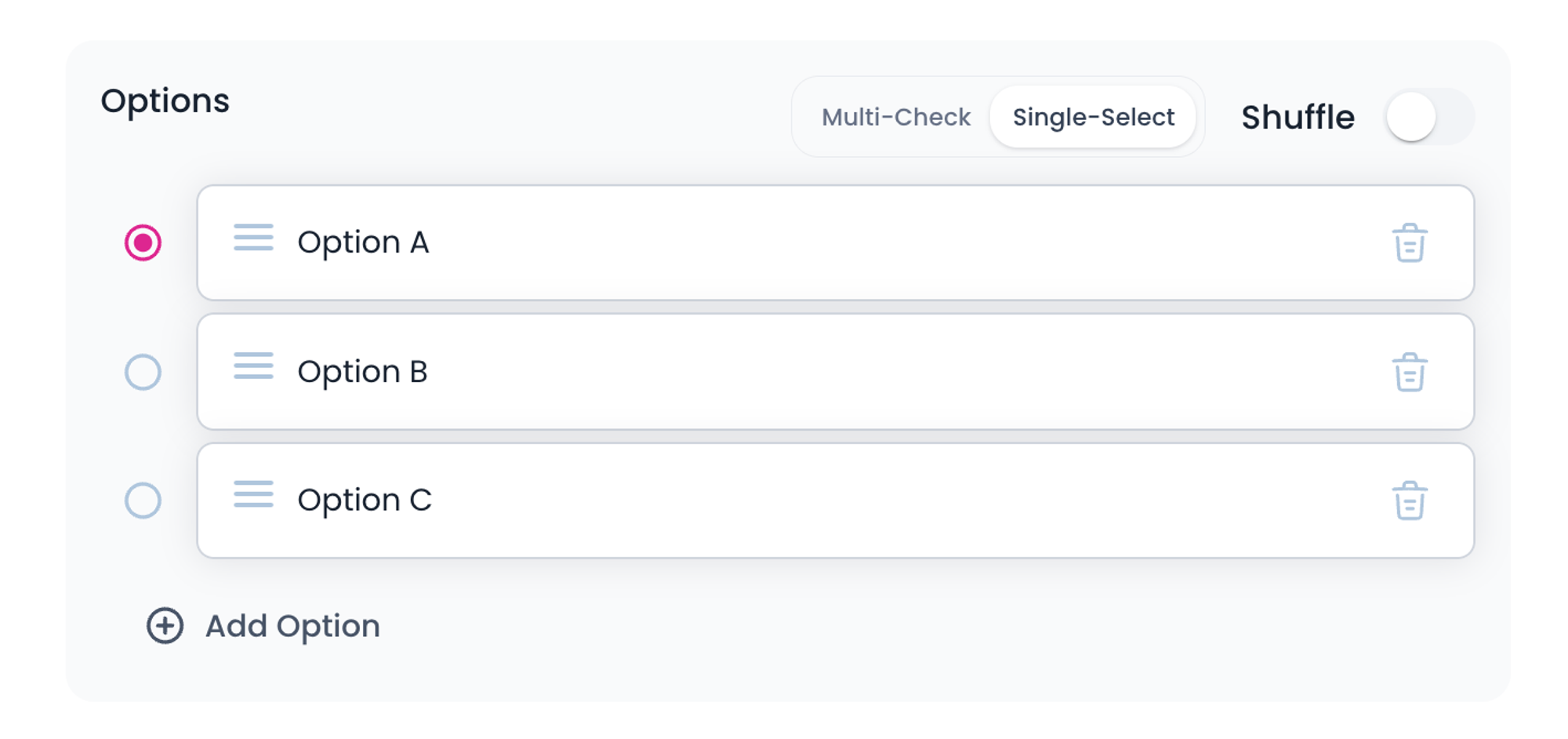This screenshot has height=739, width=1568.
Task: Click the Options section heading
Action: coord(165,100)
